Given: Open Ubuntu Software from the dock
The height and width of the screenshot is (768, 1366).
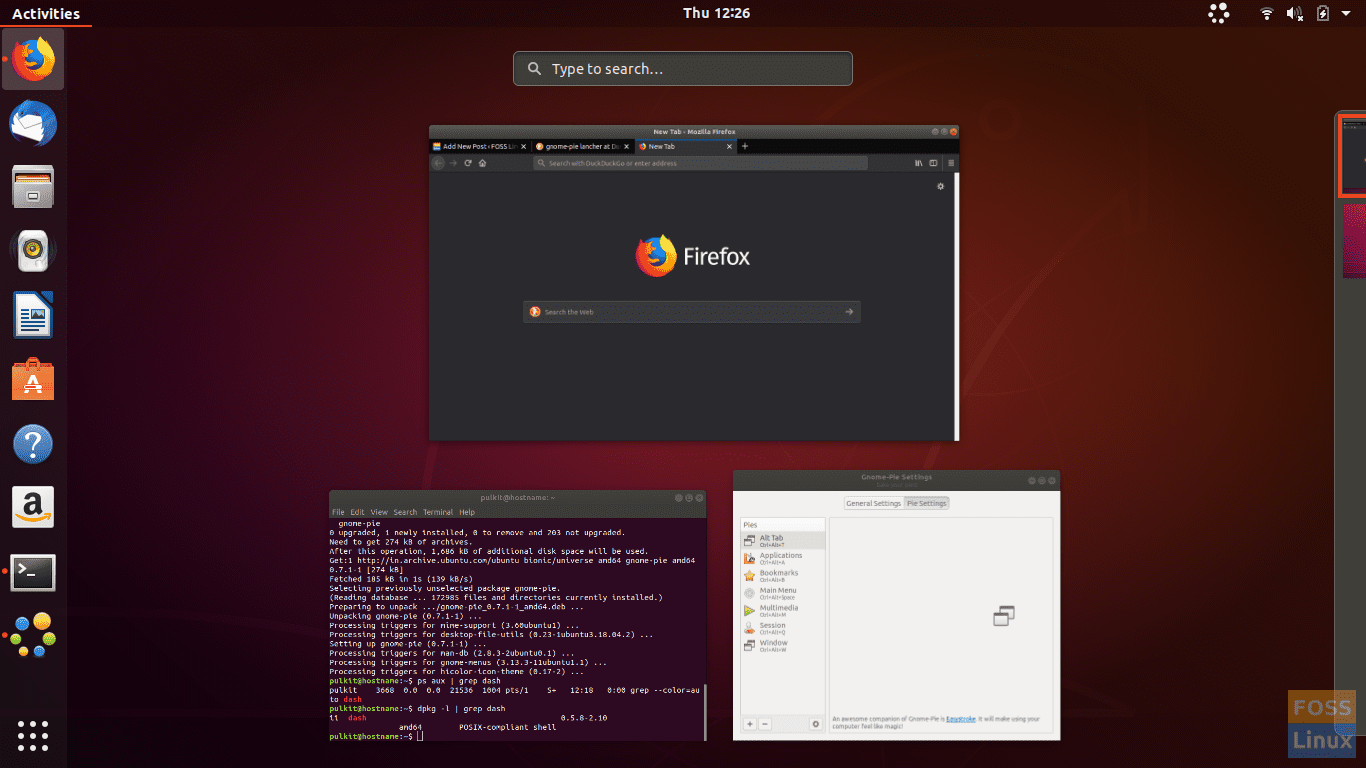Looking at the screenshot, I should pyautogui.click(x=33, y=379).
